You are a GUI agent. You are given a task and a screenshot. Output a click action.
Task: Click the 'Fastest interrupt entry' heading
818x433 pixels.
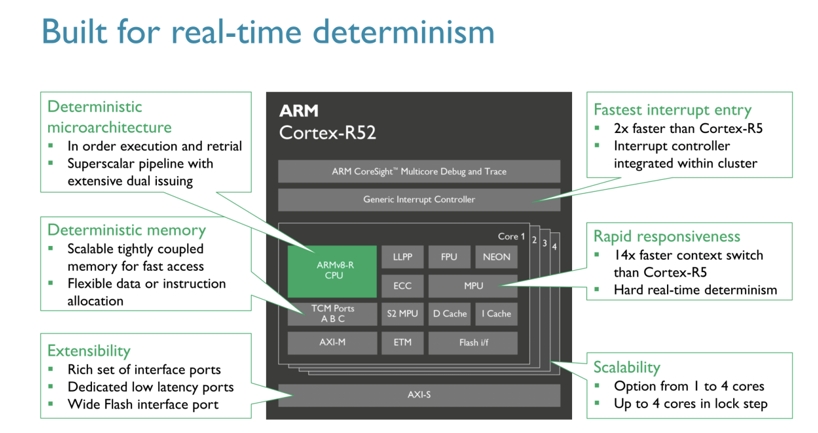[672, 110]
